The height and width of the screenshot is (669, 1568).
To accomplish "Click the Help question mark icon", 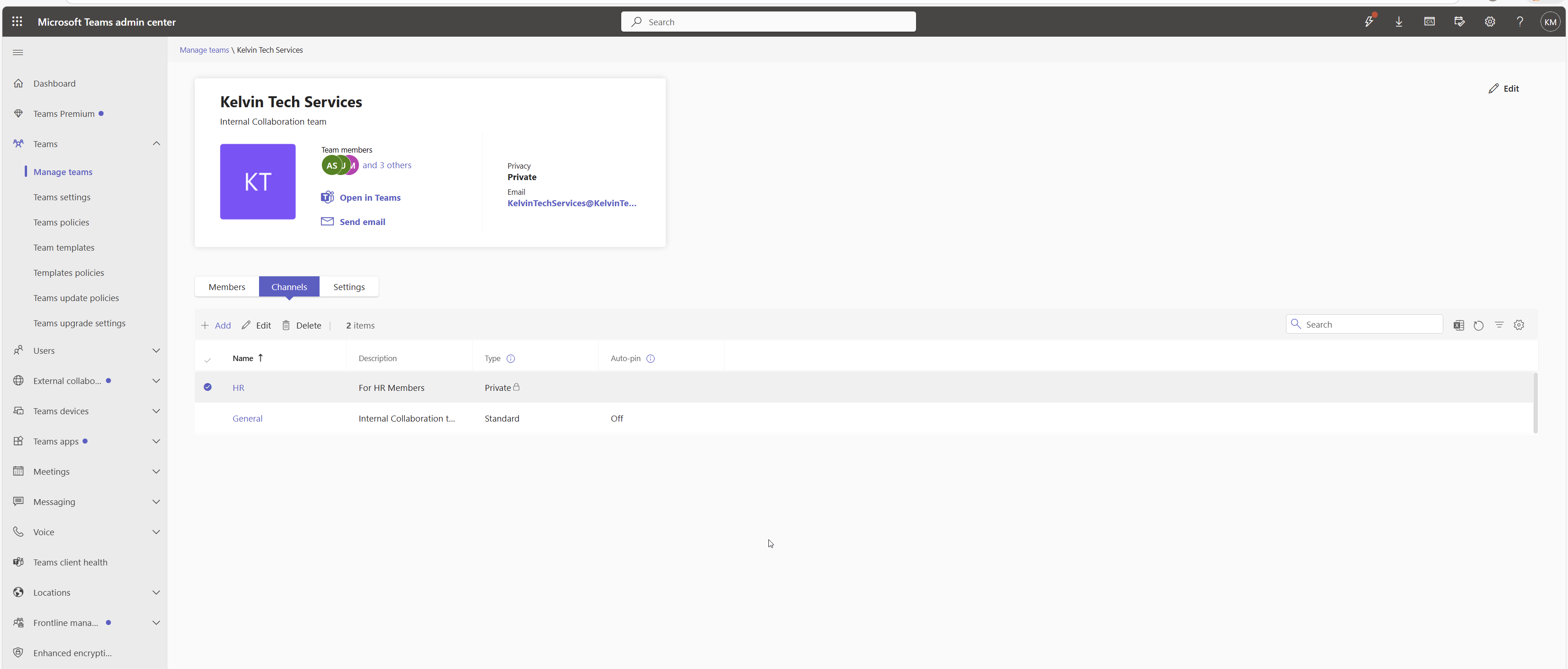I will click(1519, 22).
